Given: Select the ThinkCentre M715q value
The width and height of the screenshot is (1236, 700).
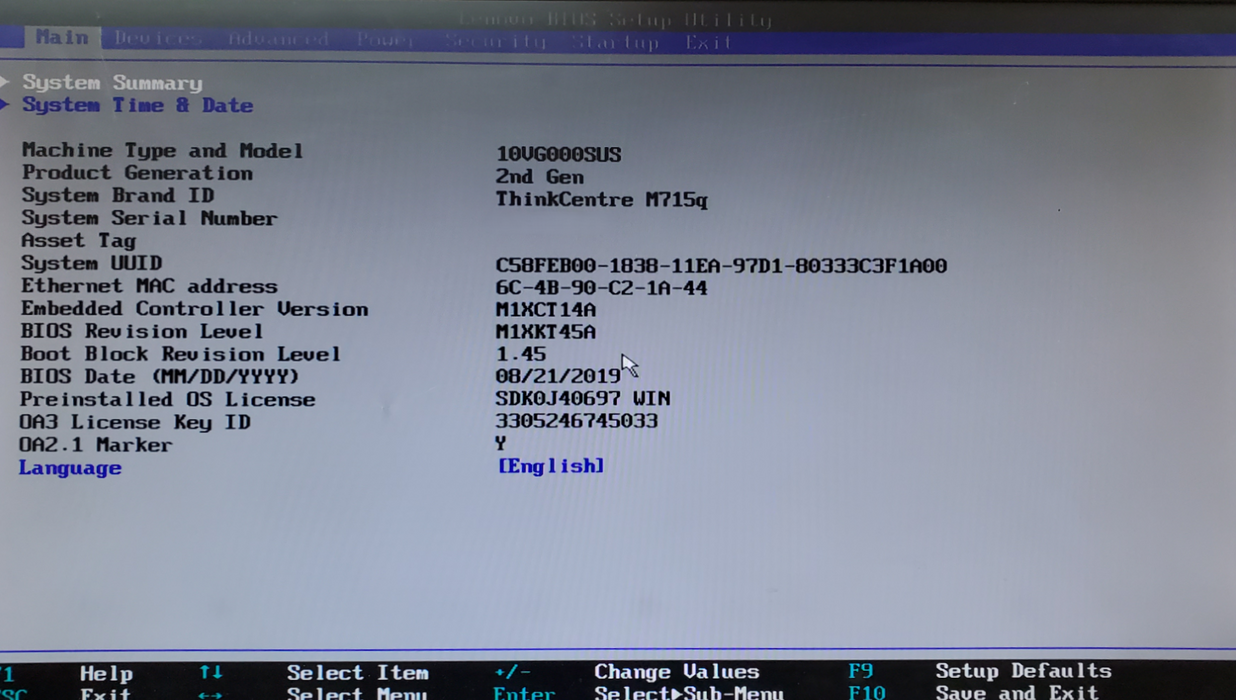Looking at the screenshot, I should [x=601, y=200].
